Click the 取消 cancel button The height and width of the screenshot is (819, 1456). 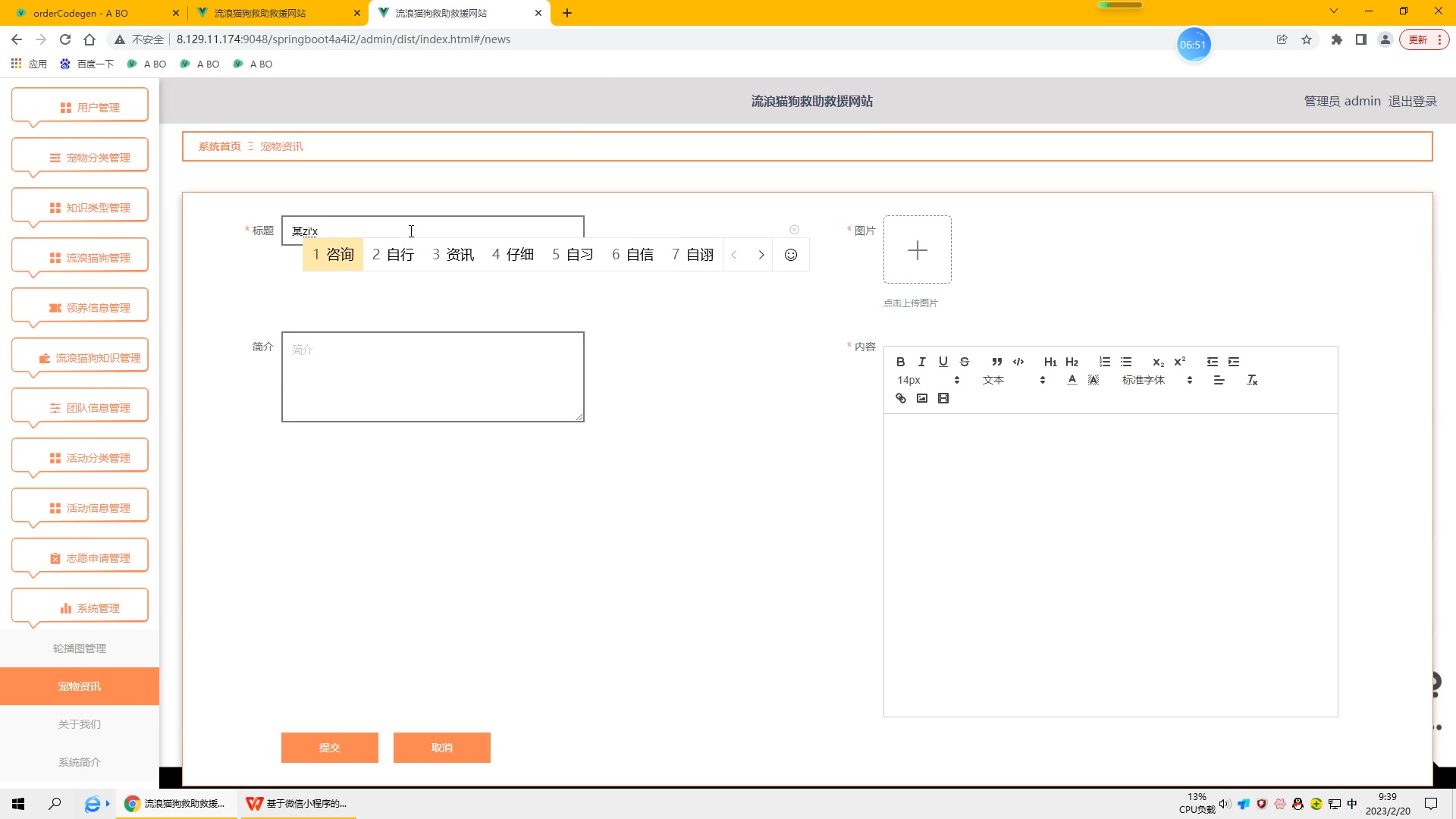(441, 748)
